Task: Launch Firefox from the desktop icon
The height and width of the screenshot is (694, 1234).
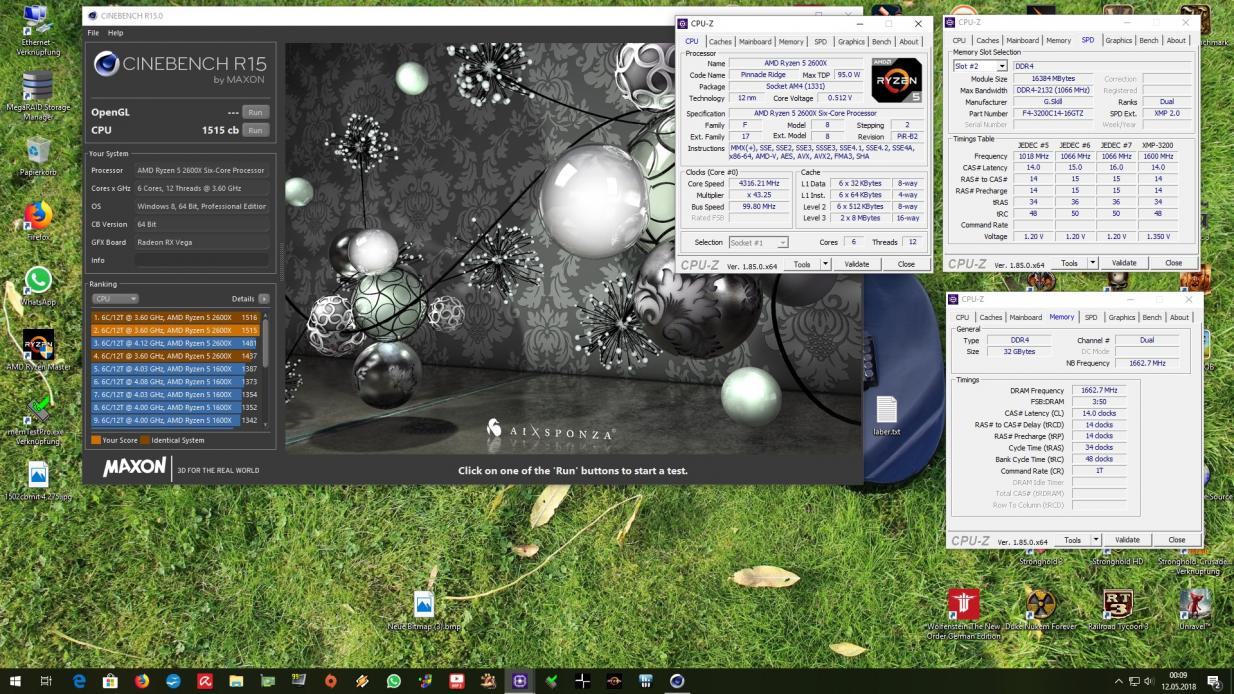Action: (38, 221)
